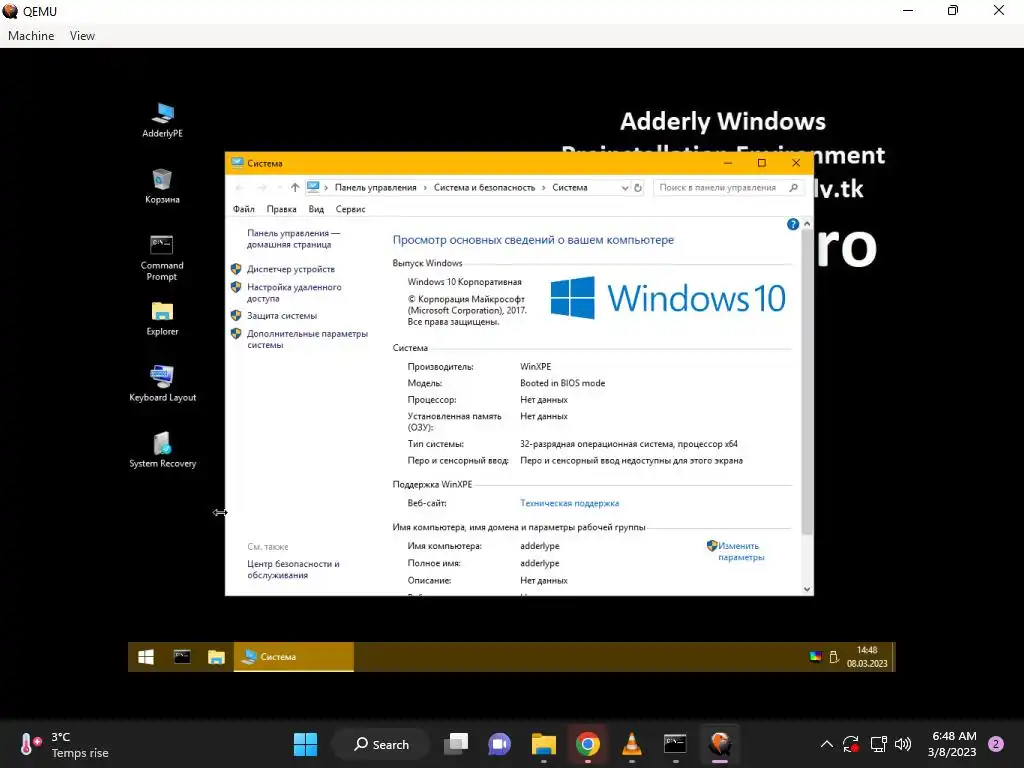Open the Вид menu
This screenshot has width=1024, height=768.
[x=316, y=209]
